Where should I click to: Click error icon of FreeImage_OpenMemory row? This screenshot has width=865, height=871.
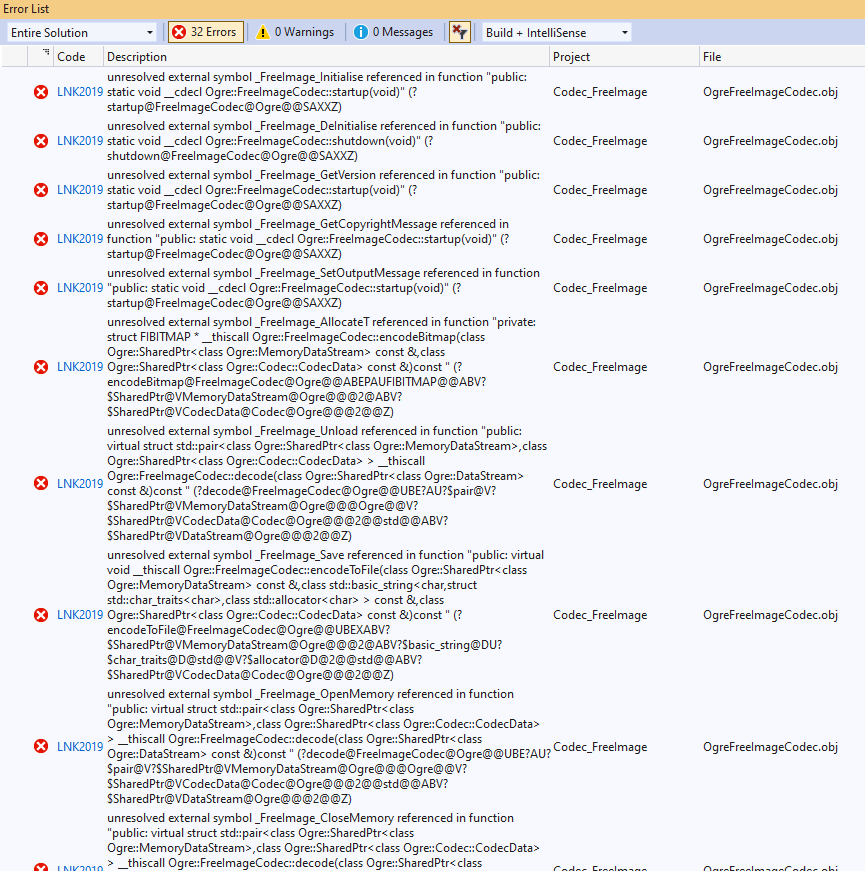click(x=41, y=746)
